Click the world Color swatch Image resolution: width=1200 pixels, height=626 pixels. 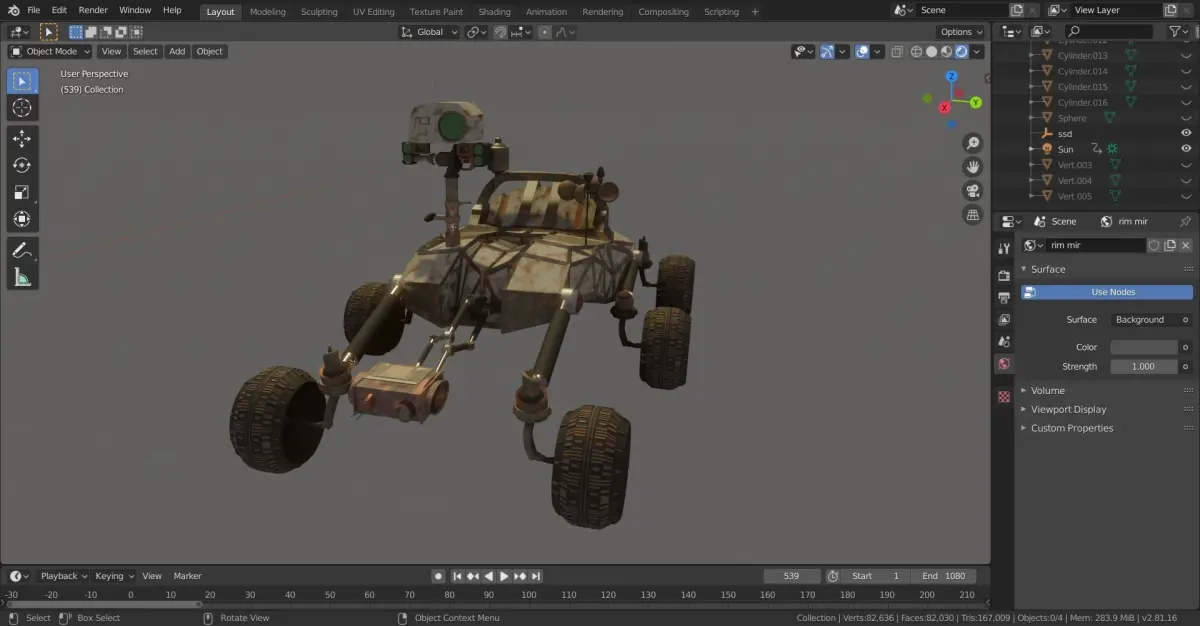[1144, 347]
